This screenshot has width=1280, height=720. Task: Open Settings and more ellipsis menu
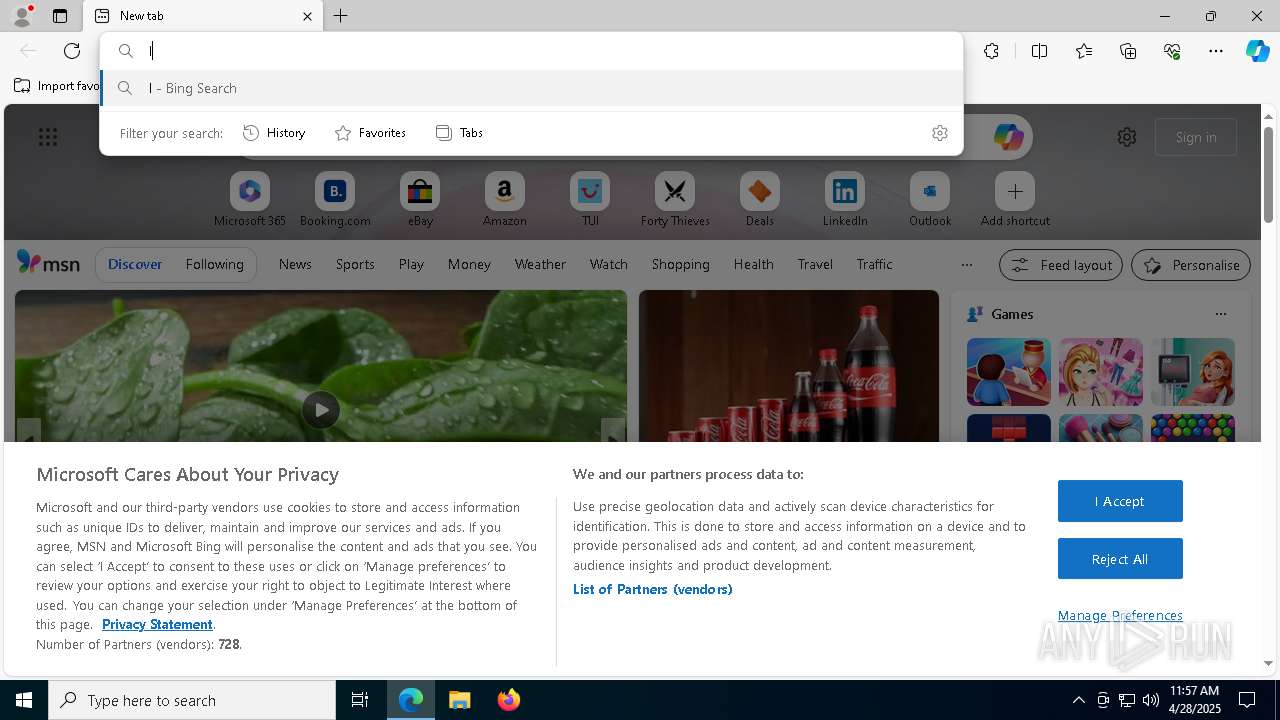1216,51
